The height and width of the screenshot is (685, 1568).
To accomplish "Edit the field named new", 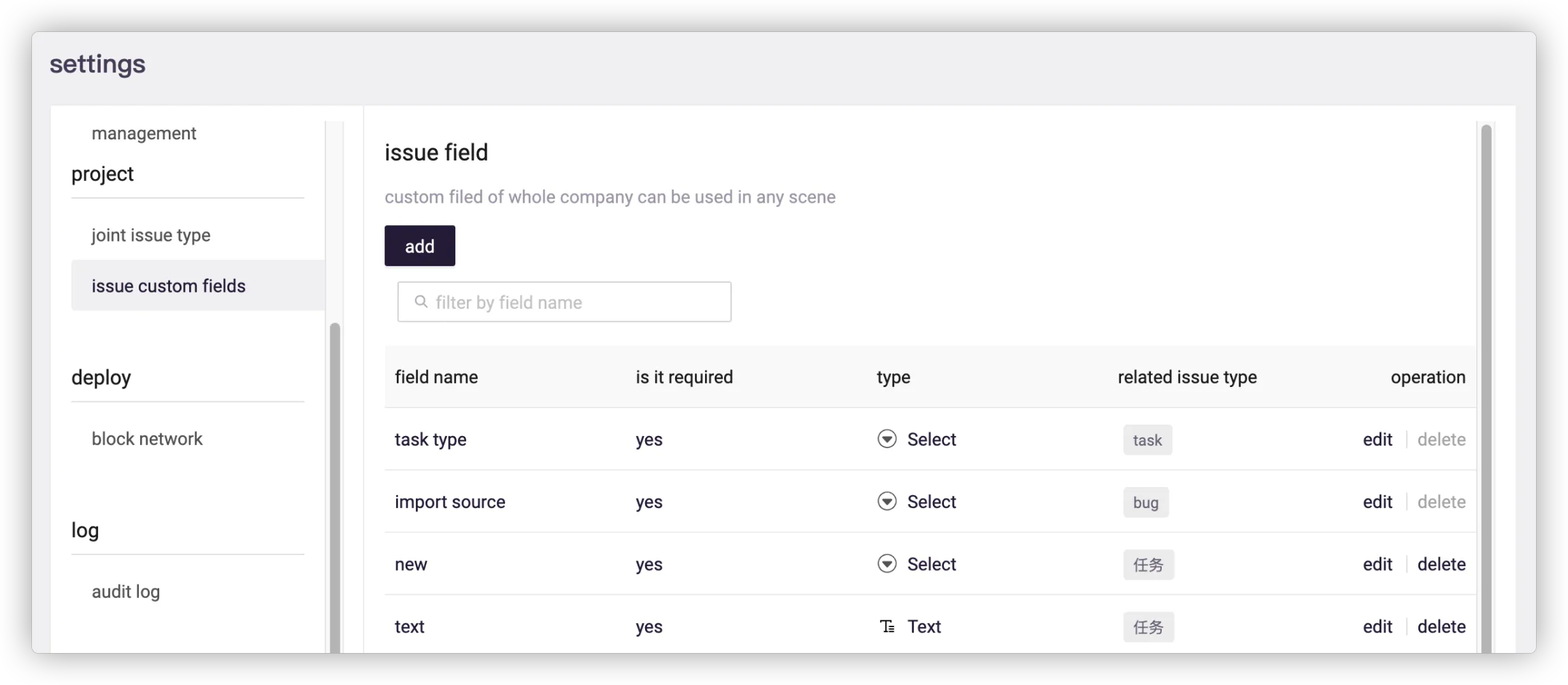I will click(x=1377, y=565).
